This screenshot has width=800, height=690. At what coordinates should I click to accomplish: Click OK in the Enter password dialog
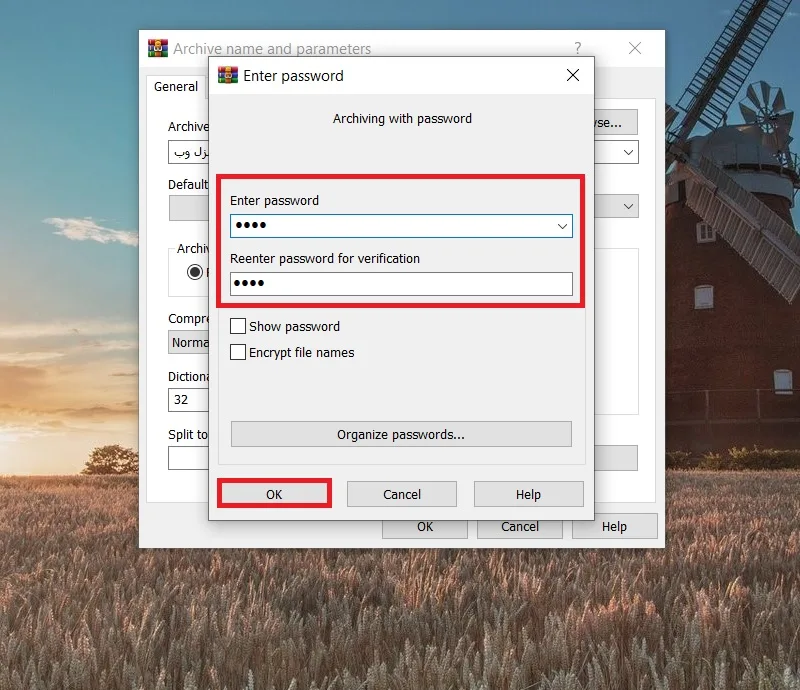tap(274, 494)
